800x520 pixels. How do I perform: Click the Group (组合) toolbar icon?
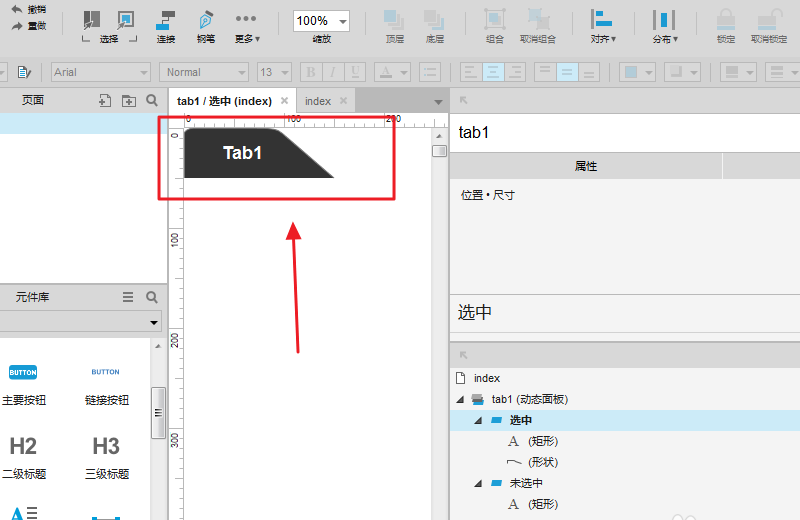click(494, 27)
